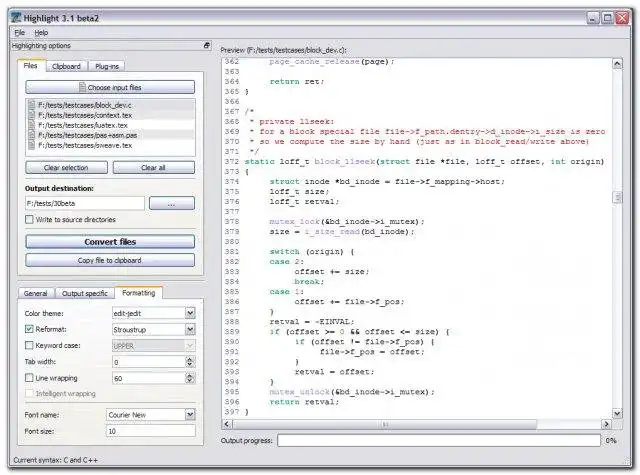The width and height of the screenshot is (640, 475).
Task: Enable the Keyword case checkbox
Action: (x=29, y=345)
